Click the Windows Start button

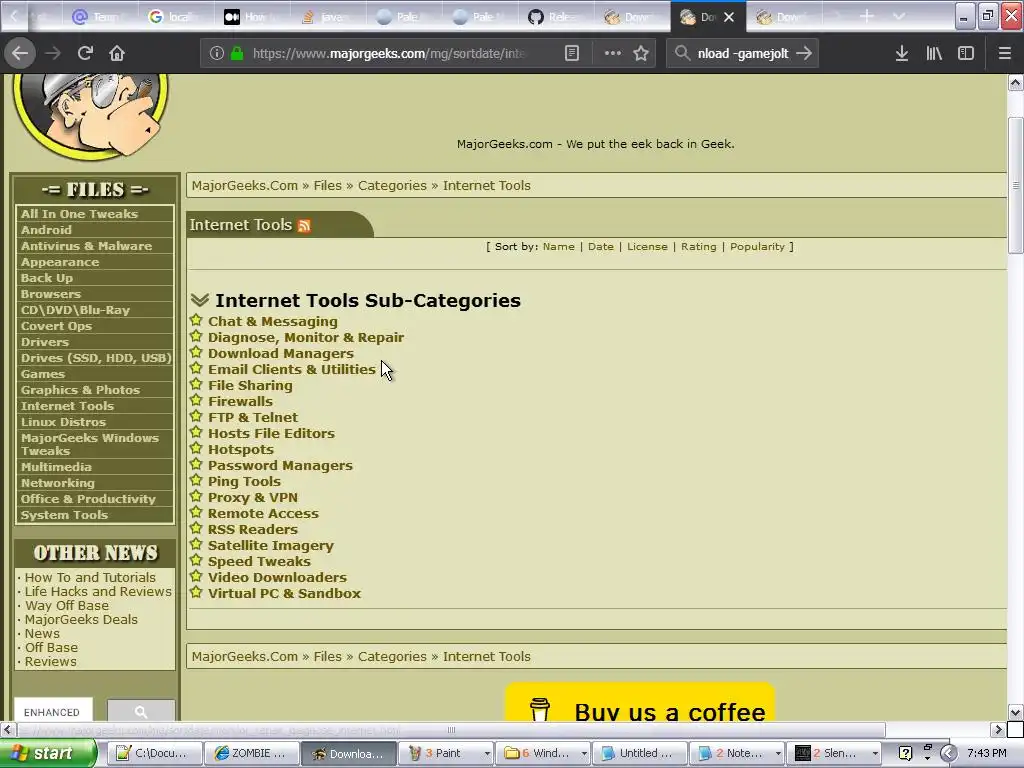[x=48, y=753]
